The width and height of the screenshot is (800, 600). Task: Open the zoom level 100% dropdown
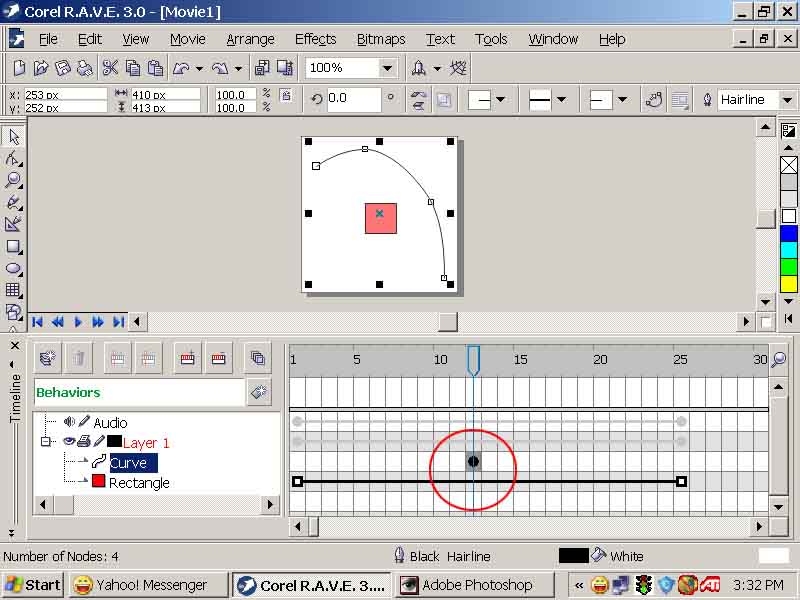tap(387, 68)
